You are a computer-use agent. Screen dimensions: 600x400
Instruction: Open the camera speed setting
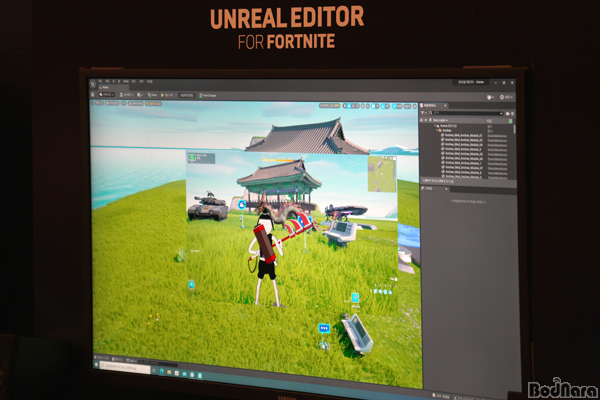click(407, 106)
